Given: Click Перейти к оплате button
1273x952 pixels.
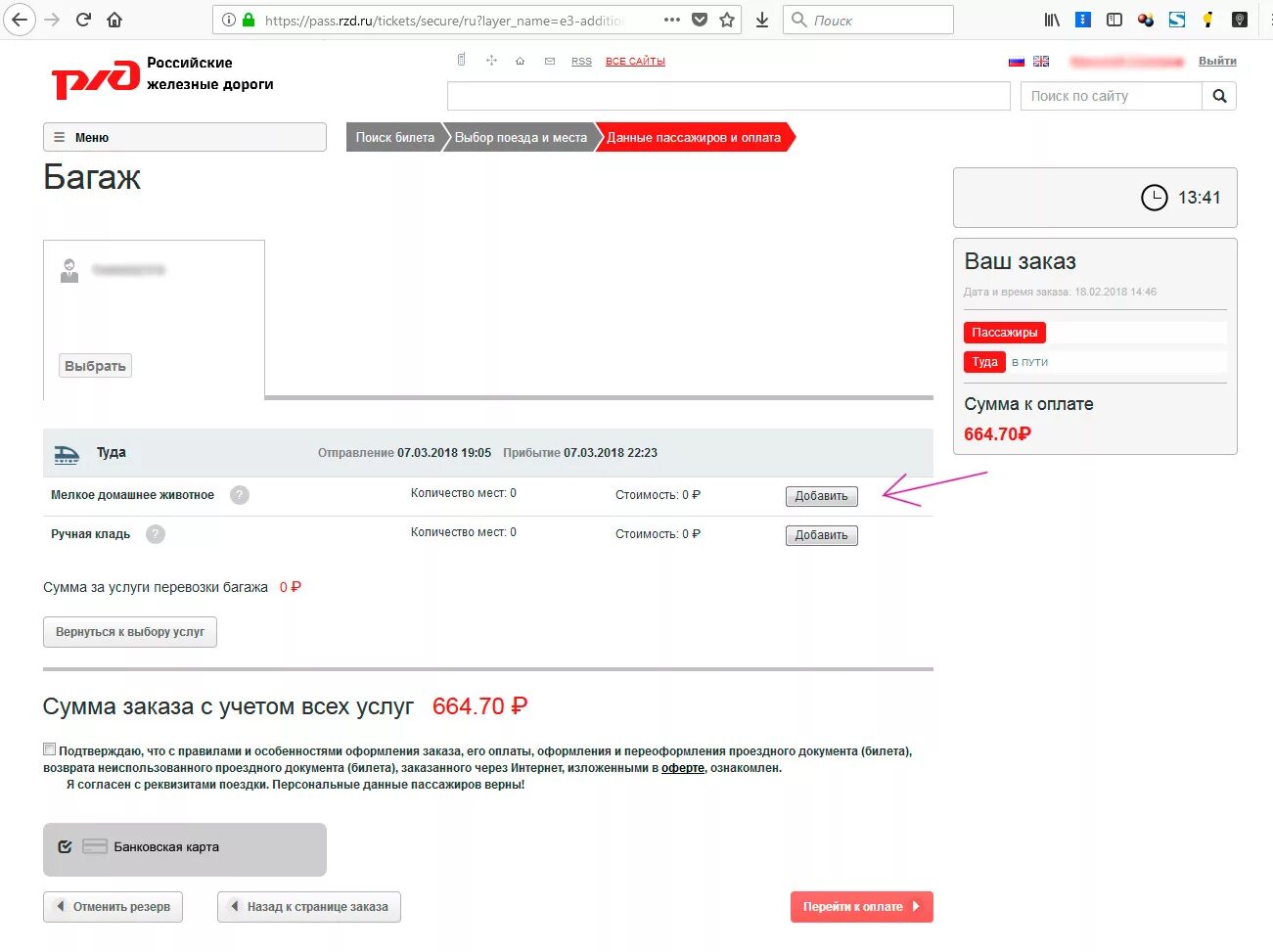Looking at the screenshot, I should point(862,907).
